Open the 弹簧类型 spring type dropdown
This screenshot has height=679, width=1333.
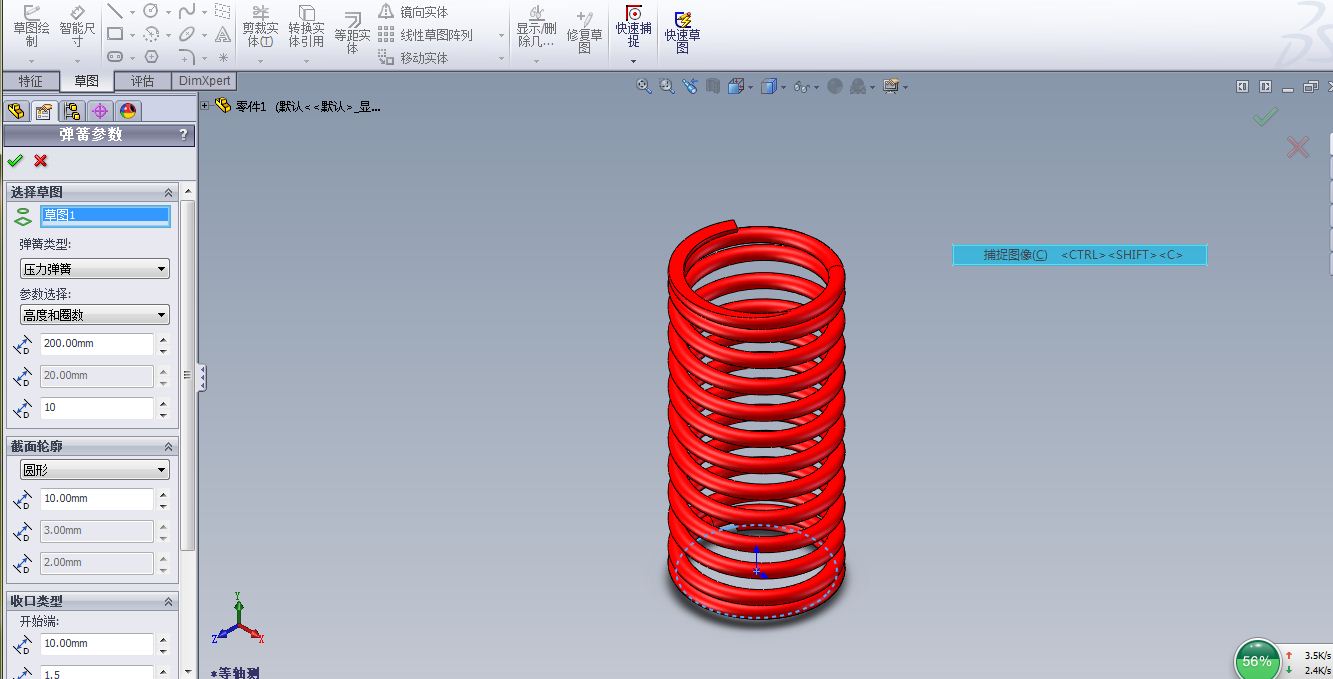click(94, 268)
